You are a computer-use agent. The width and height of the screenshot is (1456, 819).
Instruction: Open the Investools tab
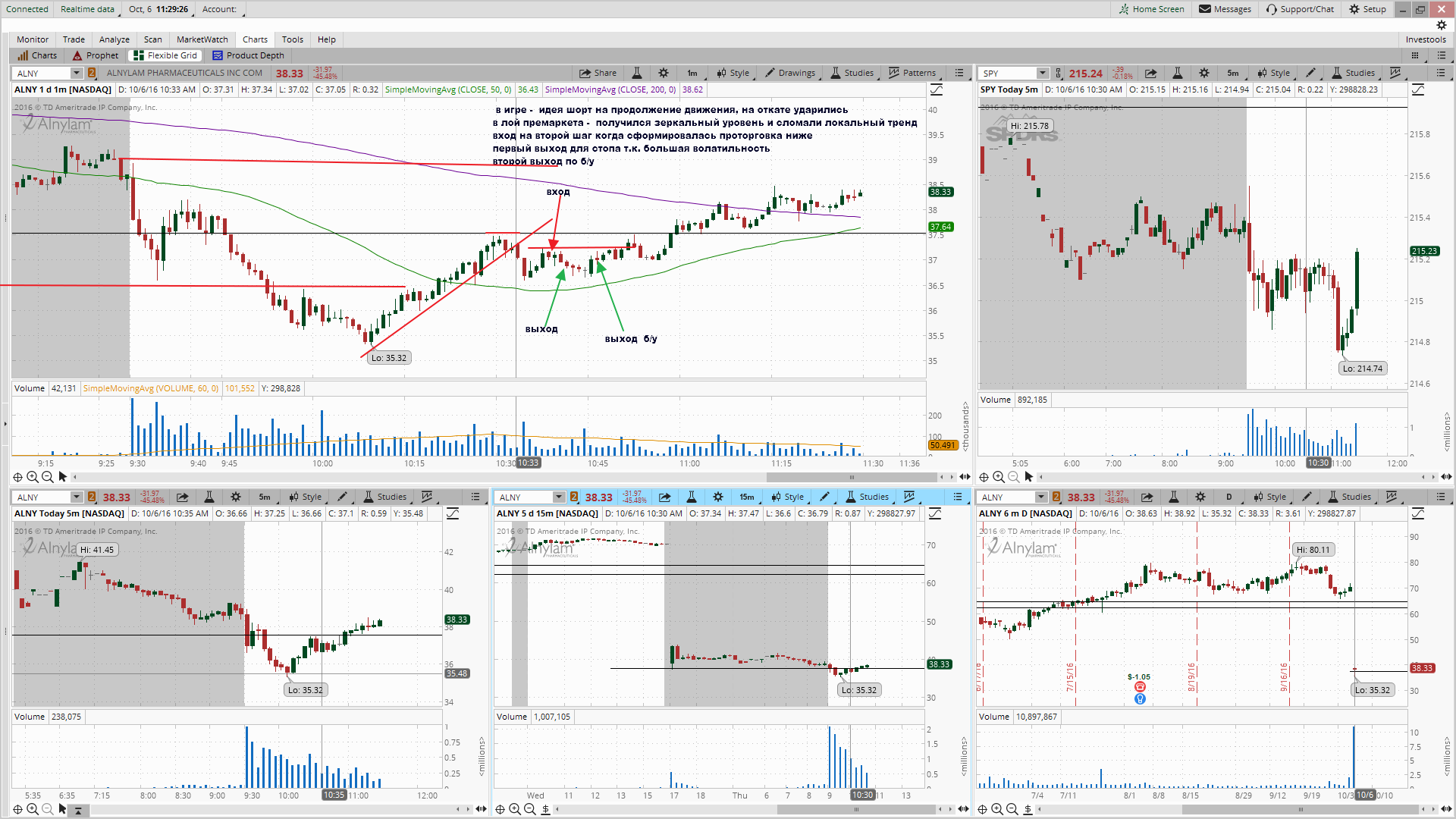[x=1426, y=39]
